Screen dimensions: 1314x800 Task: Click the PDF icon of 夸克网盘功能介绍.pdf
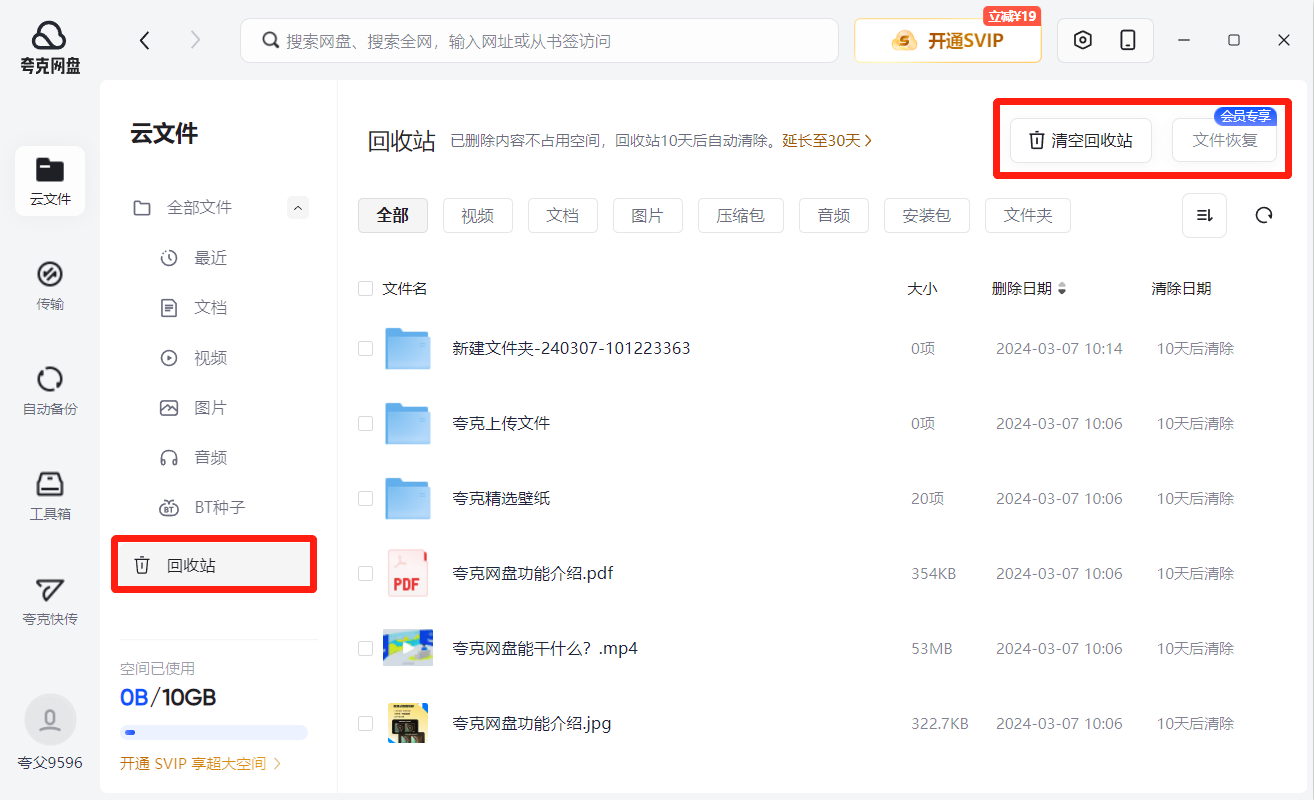(x=407, y=574)
